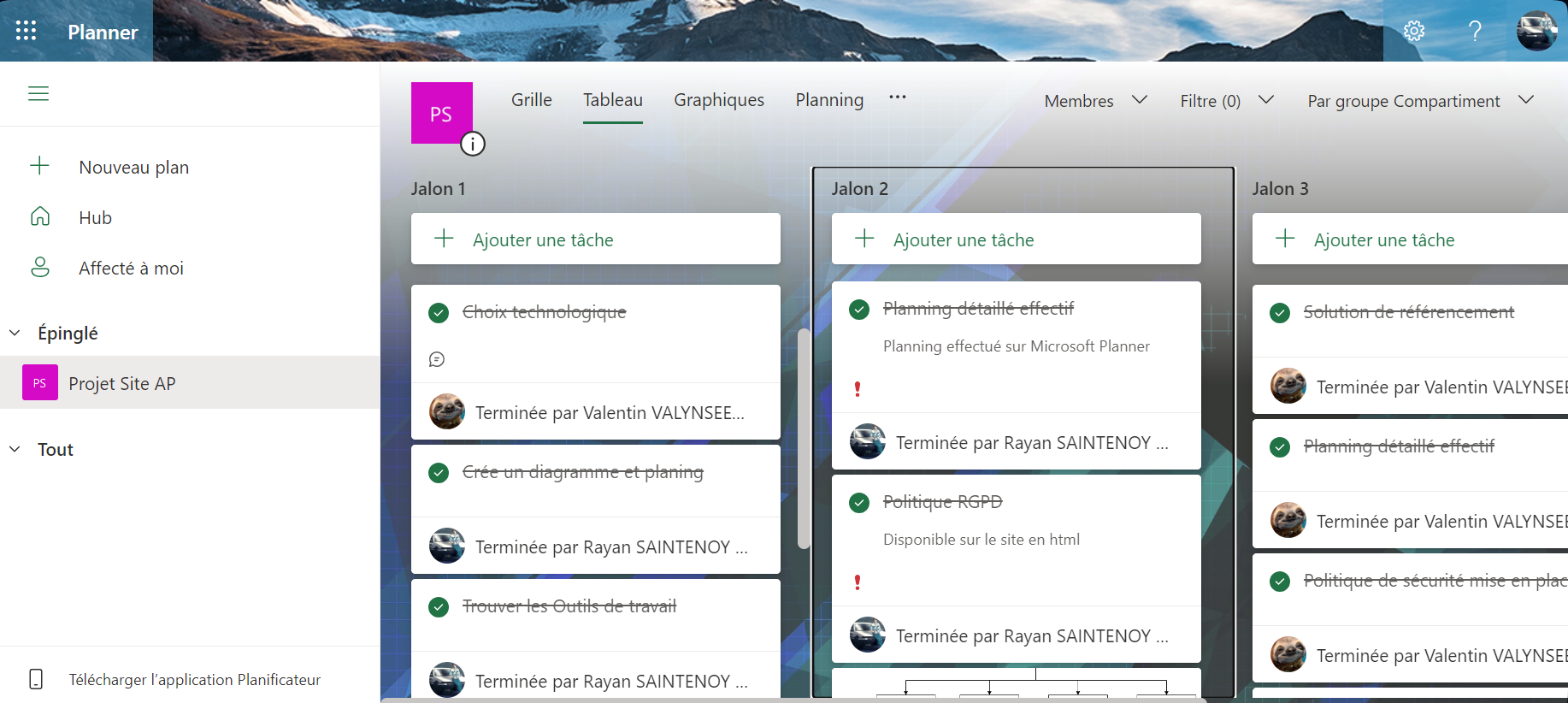Click the comment icon on Choix technologique
The width and height of the screenshot is (1568, 703).
pyautogui.click(x=437, y=359)
